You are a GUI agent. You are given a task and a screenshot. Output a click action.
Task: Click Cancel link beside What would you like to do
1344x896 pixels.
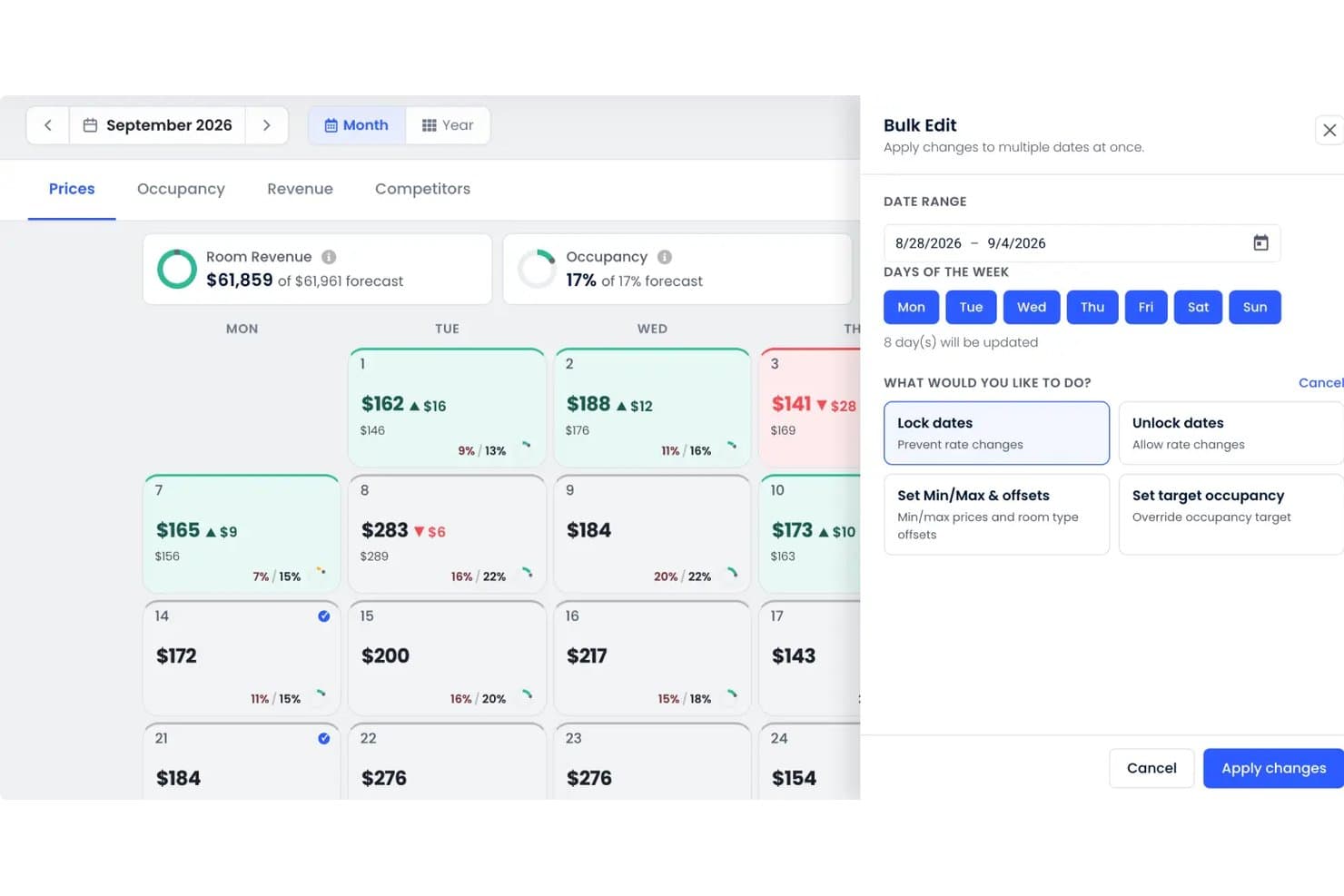pyautogui.click(x=1320, y=383)
